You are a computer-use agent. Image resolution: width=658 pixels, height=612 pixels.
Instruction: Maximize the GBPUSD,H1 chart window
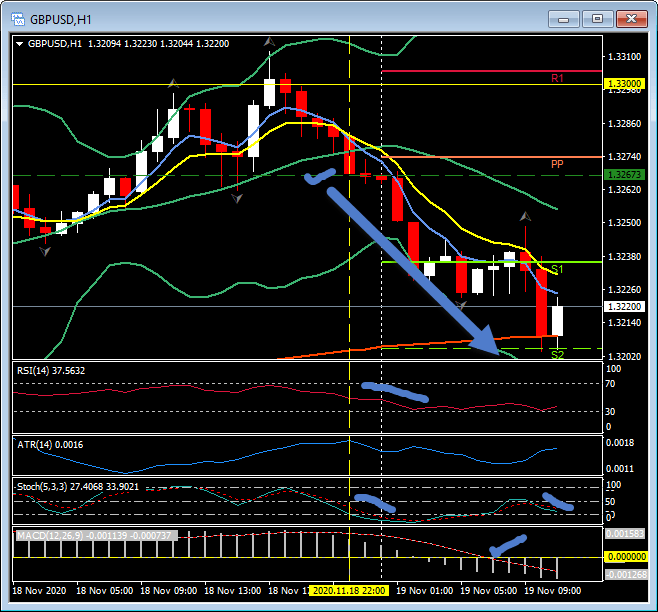(597, 19)
